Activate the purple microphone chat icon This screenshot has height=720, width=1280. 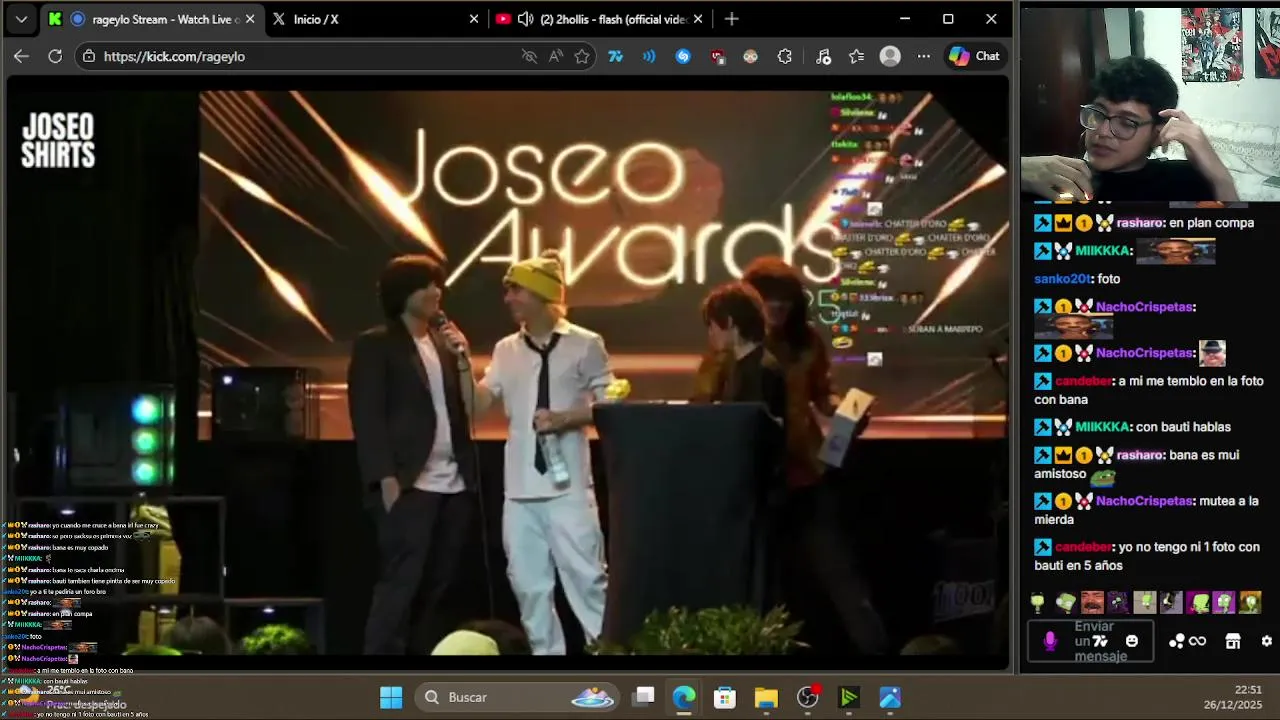coord(1050,641)
